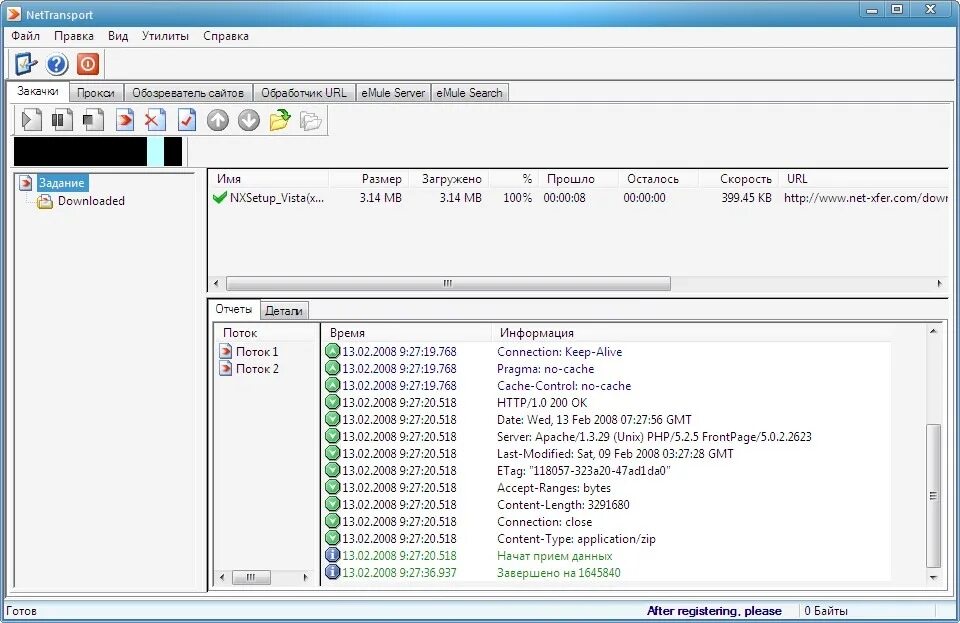Click the Поток 2 thread icon
Viewport: 960px width, 623px height.
tap(225, 368)
